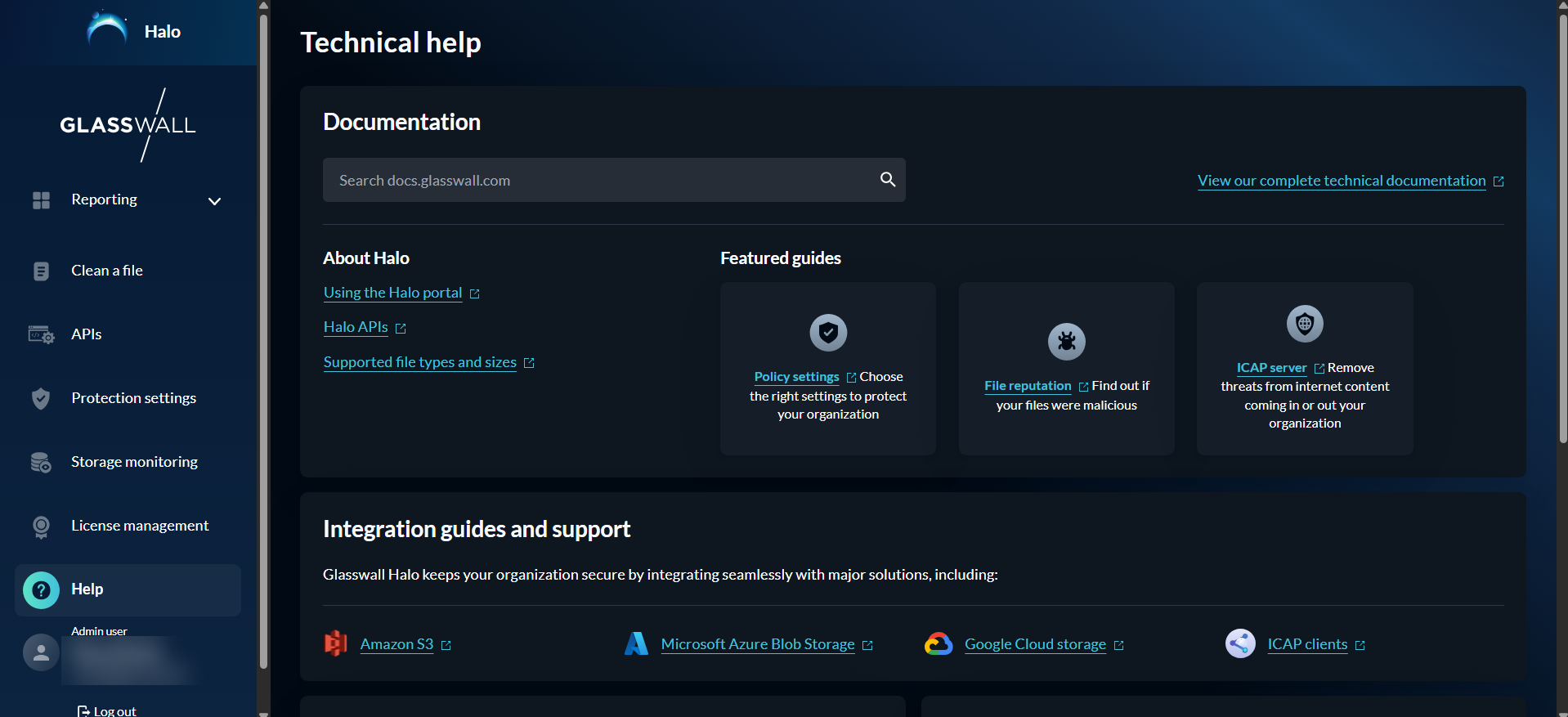Screen dimensions: 1568x717
Task: Click the Microsoft Azure logo icon
Action: pyautogui.click(x=636, y=644)
